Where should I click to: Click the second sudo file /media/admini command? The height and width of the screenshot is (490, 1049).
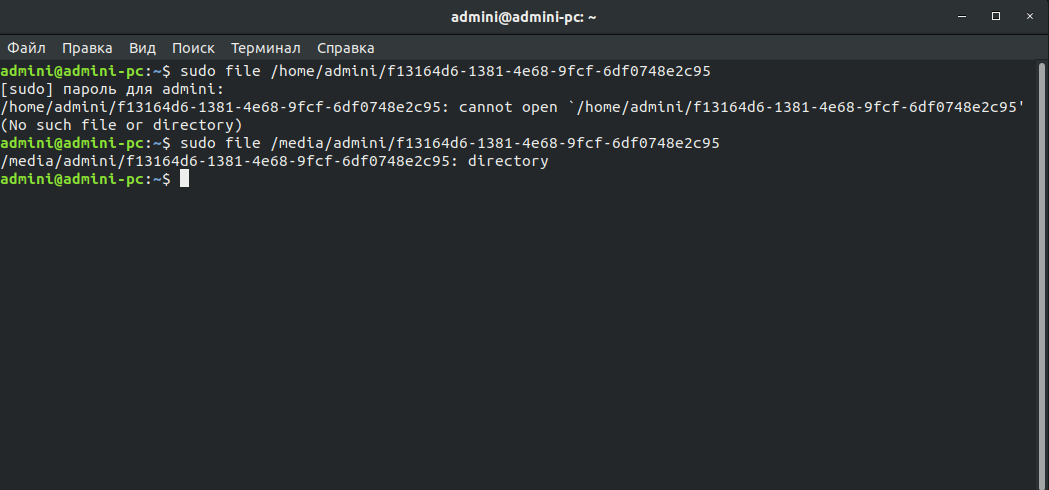(x=449, y=144)
